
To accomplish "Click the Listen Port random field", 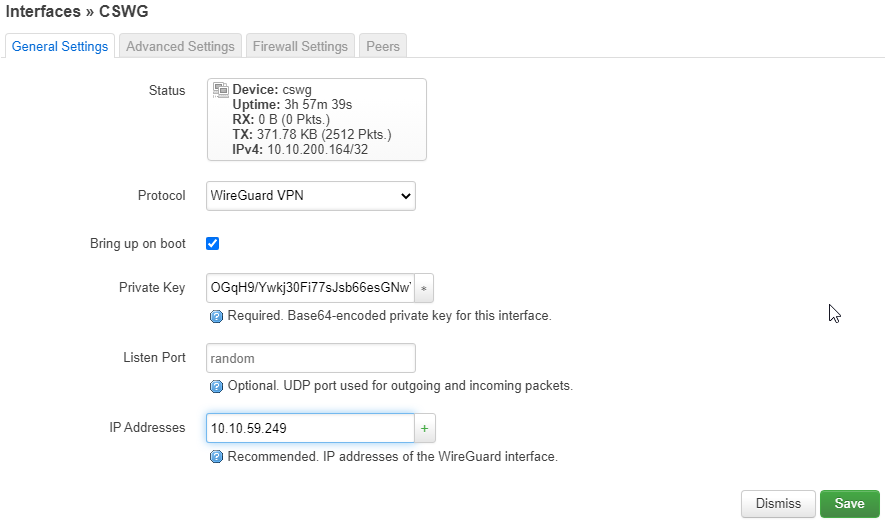I will point(311,358).
